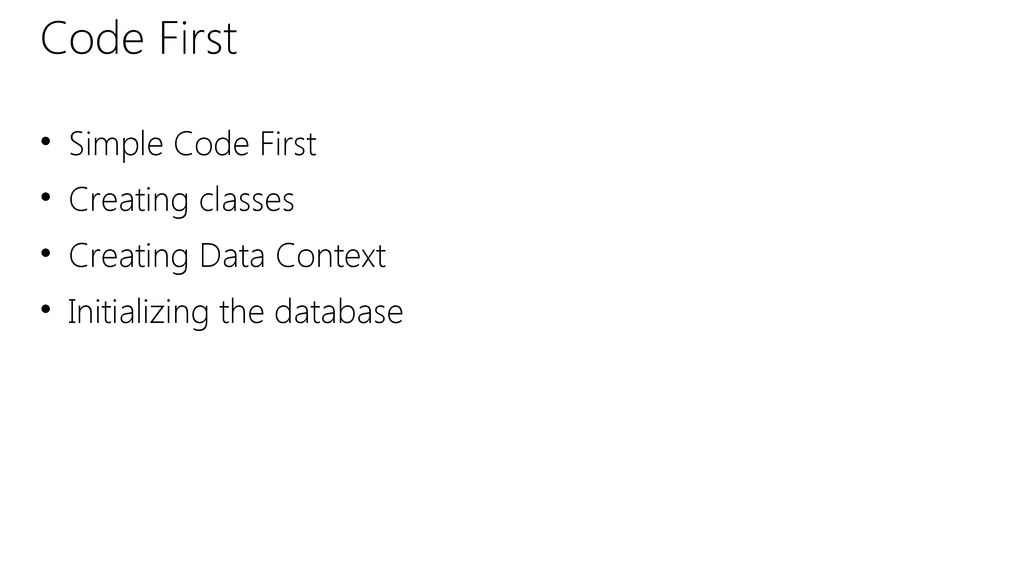The image size is (1024, 576).
Task: Click the letter 'S' starting 'Simple'
Action: [x=77, y=144]
